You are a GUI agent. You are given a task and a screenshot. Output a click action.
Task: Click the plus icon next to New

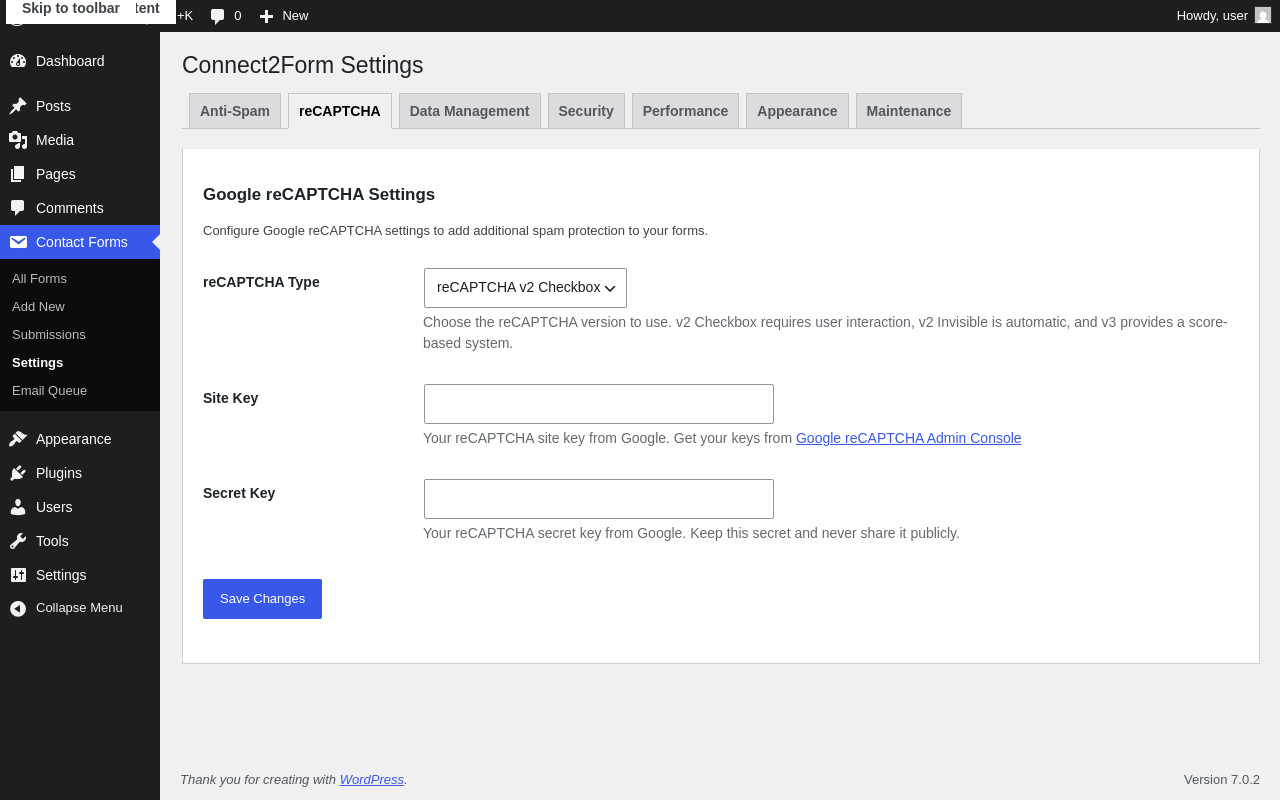tap(266, 16)
